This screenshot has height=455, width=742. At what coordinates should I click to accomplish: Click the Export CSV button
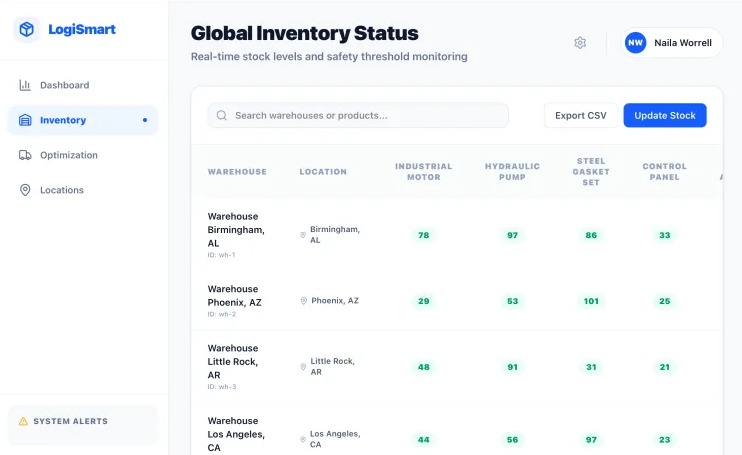(581, 115)
